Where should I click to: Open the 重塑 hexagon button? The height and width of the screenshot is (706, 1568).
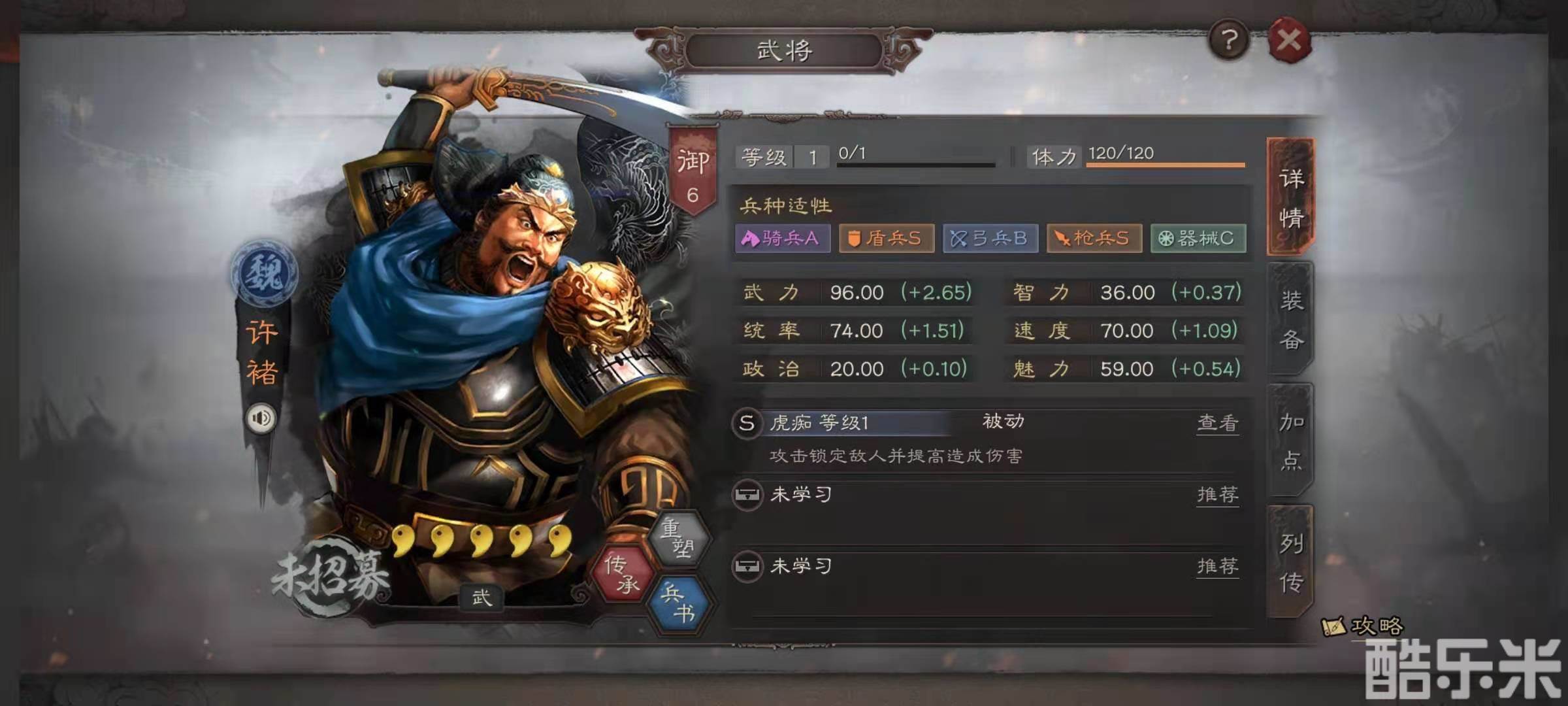pyautogui.click(x=679, y=538)
